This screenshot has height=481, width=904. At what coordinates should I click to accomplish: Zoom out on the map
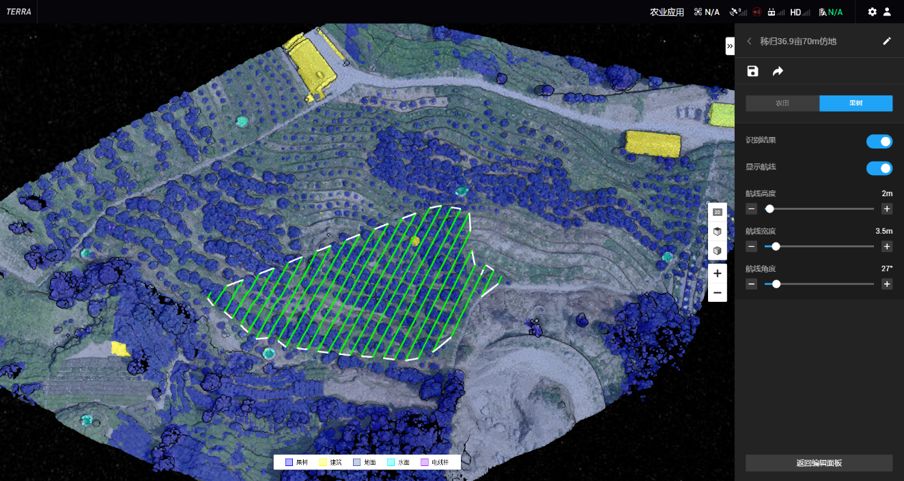click(x=717, y=293)
